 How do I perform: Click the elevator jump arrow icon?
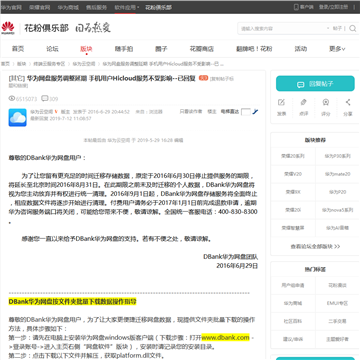pyautogui.click(x=255, y=112)
